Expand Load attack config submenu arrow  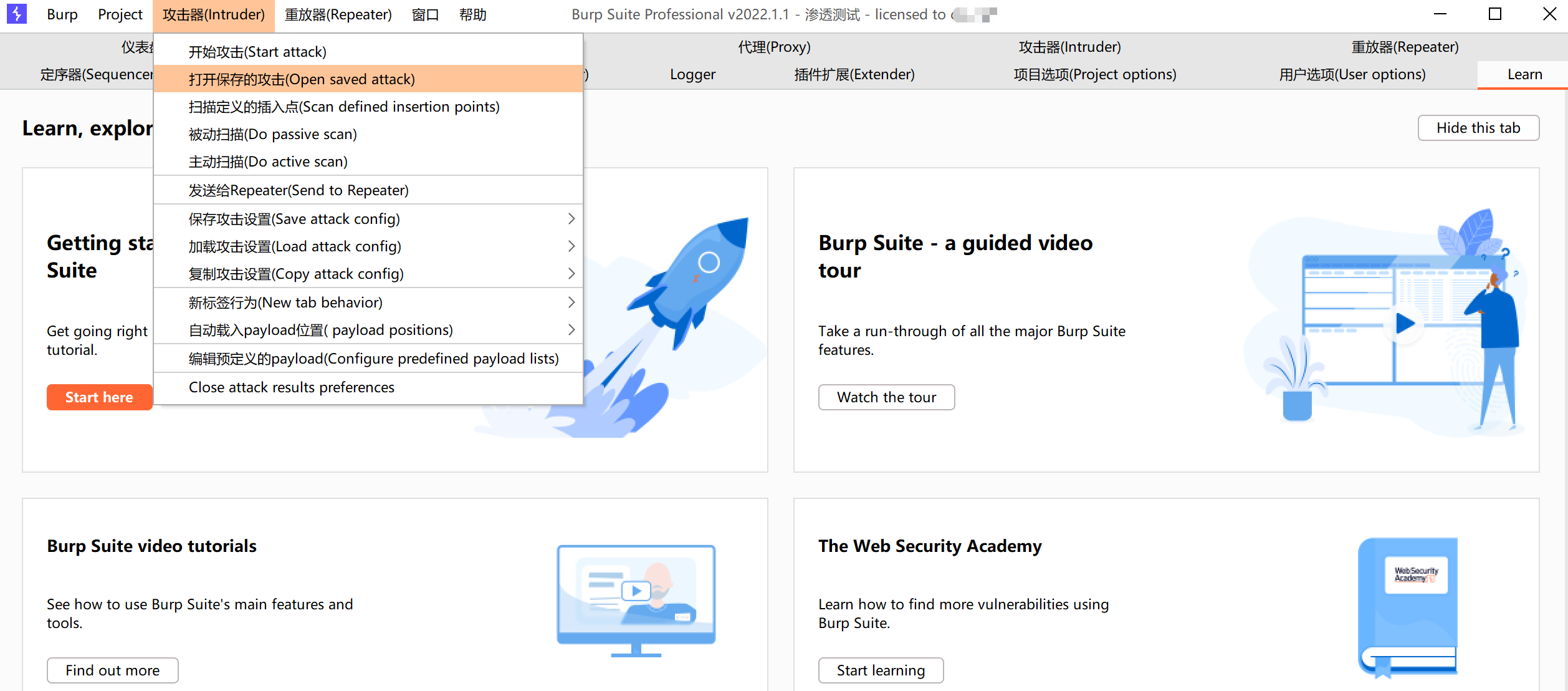pos(571,246)
